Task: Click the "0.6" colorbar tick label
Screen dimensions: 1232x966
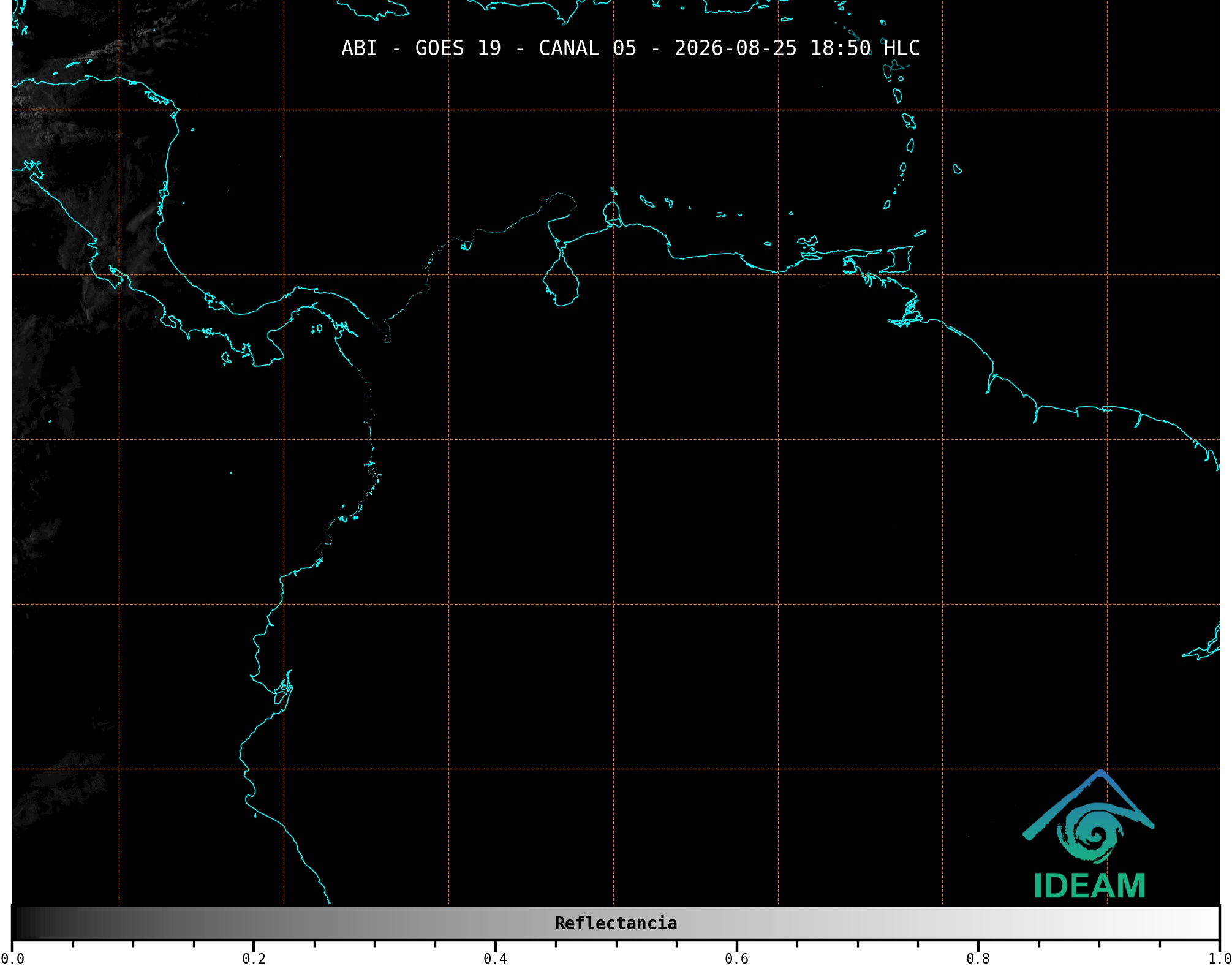Action: click(736, 959)
